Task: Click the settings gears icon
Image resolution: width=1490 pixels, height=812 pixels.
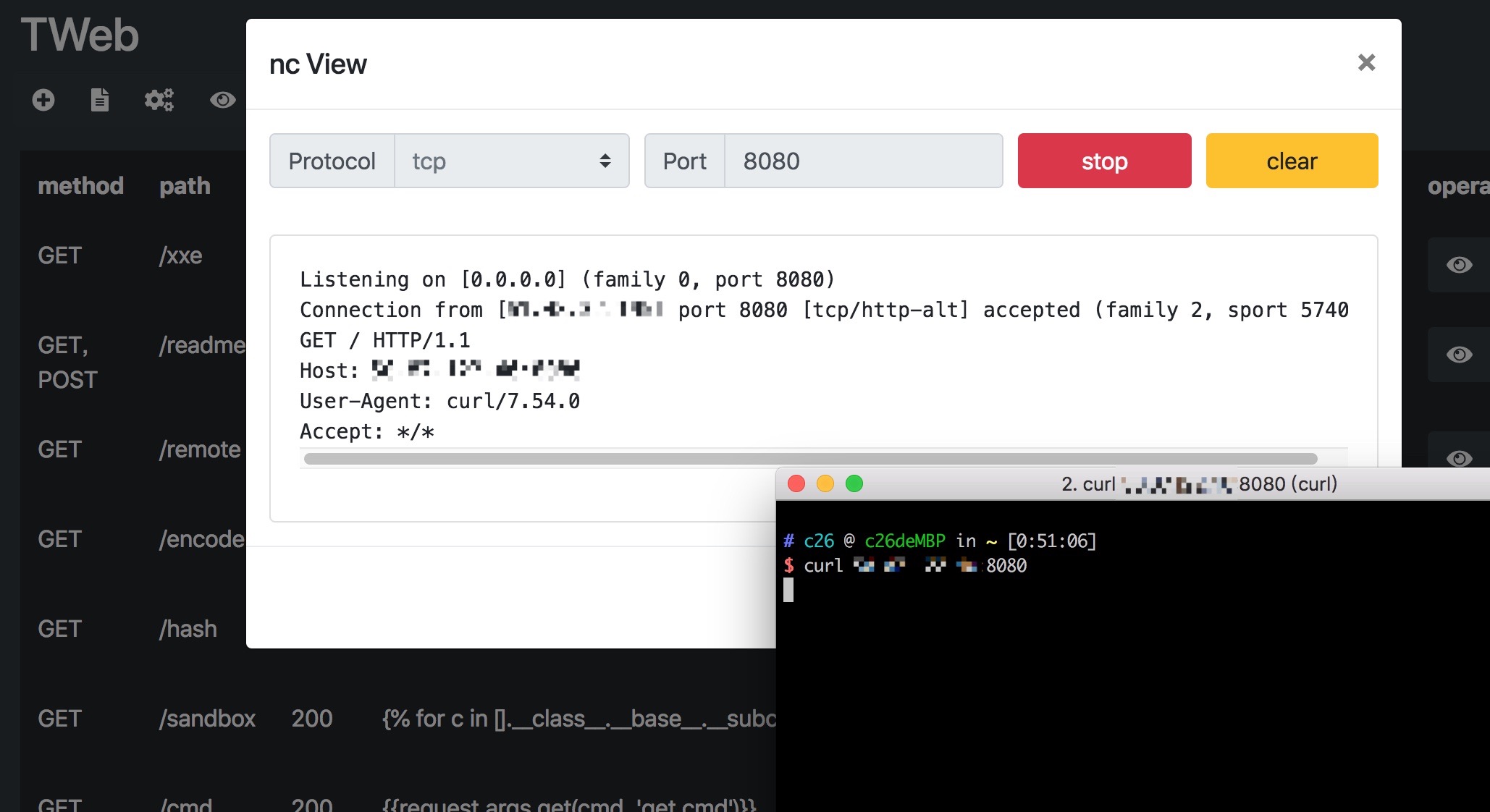Action: (159, 100)
